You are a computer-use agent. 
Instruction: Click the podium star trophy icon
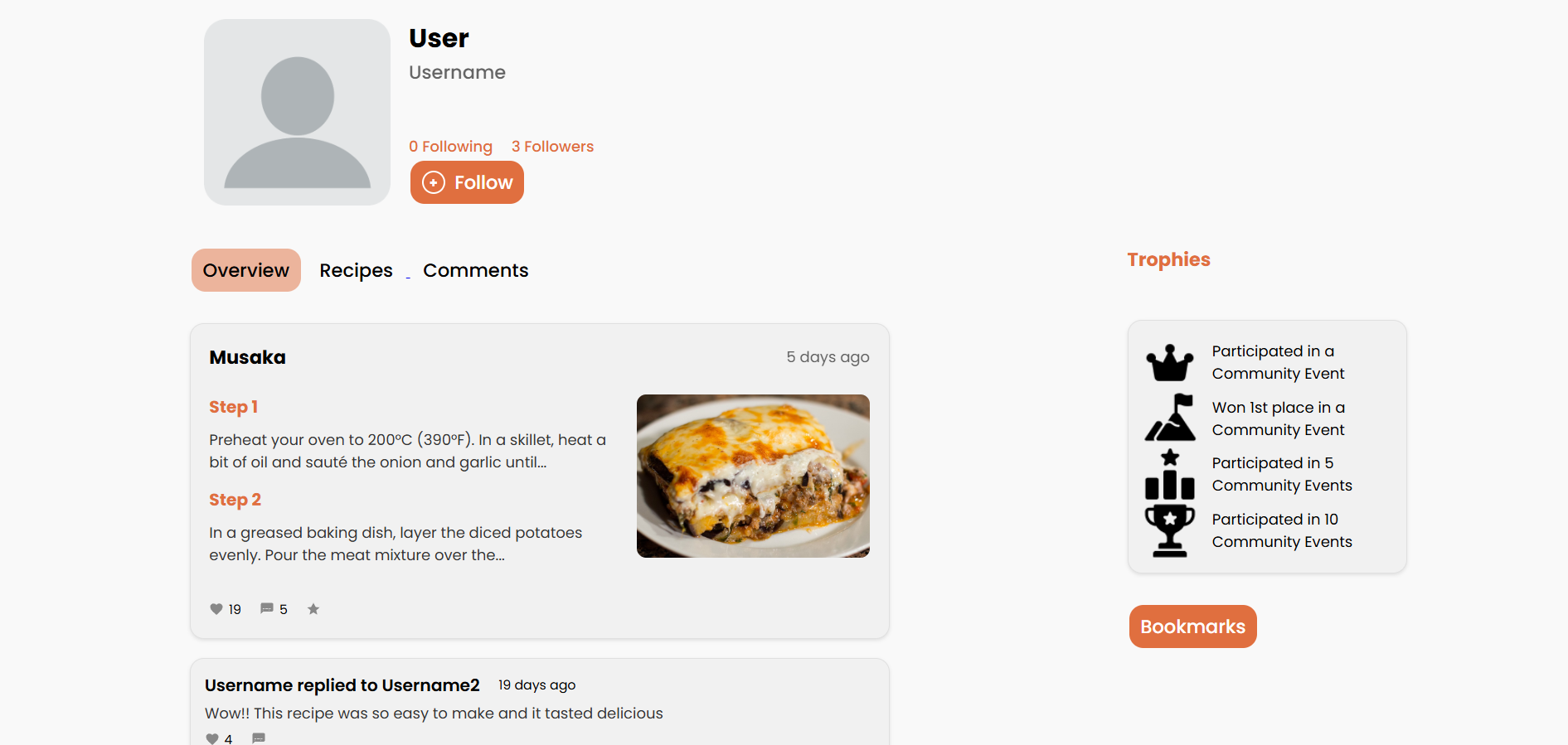click(x=1170, y=474)
